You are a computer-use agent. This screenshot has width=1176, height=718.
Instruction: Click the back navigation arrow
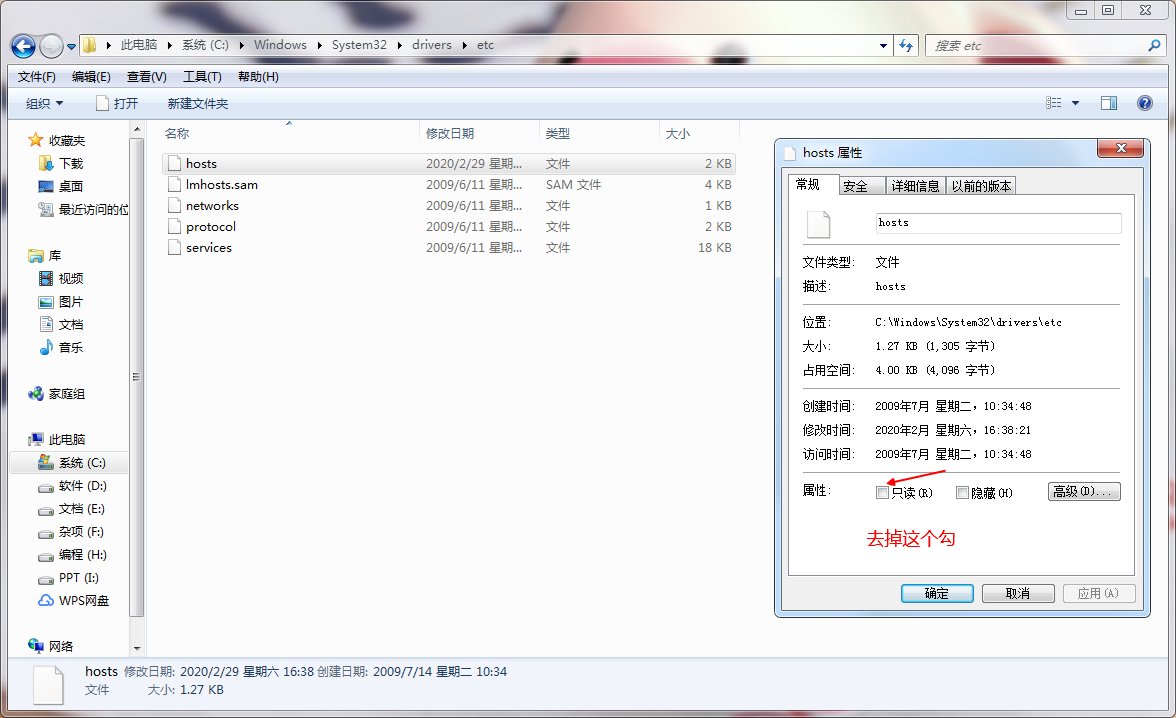(x=22, y=45)
